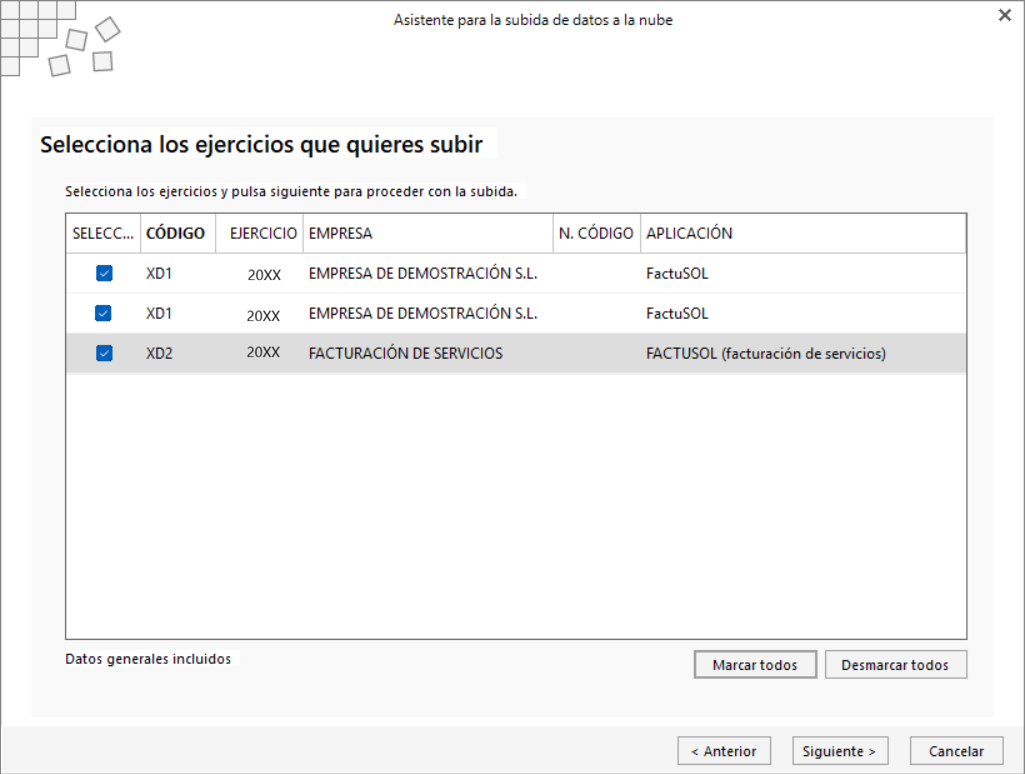Click the APLICACIÓN column header
The image size is (1025, 774).
803,233
